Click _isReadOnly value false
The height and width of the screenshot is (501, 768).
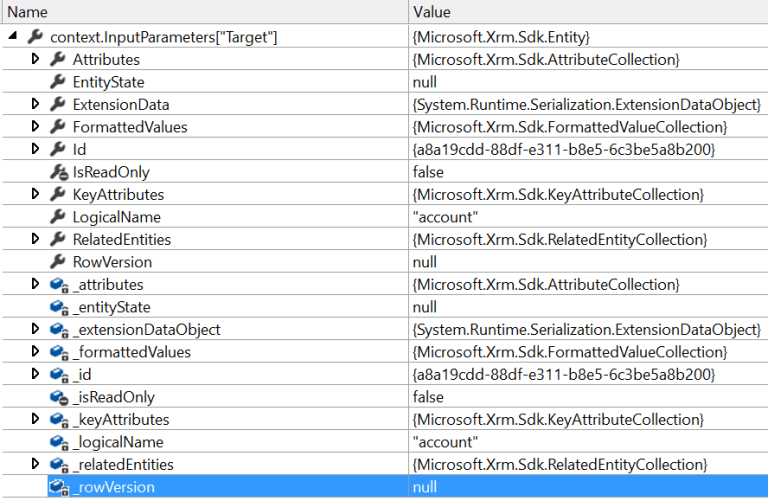(428, 397)
